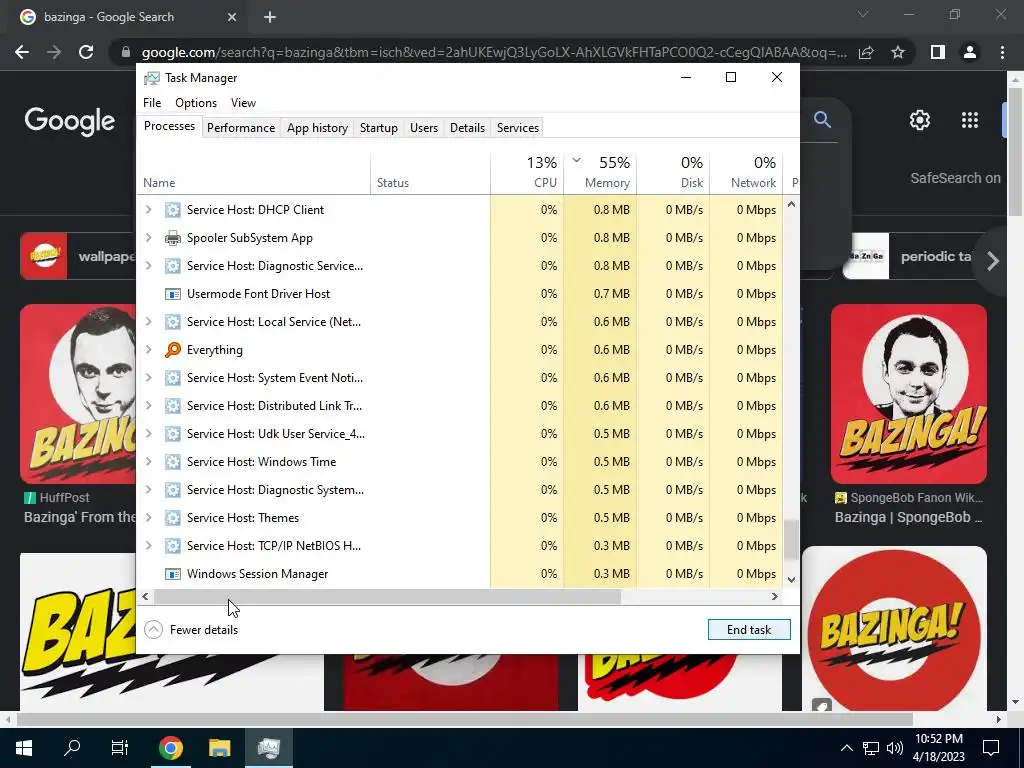Open Task Manager View menu
This screenshot has height=768, width=1024.
[243, 103]
